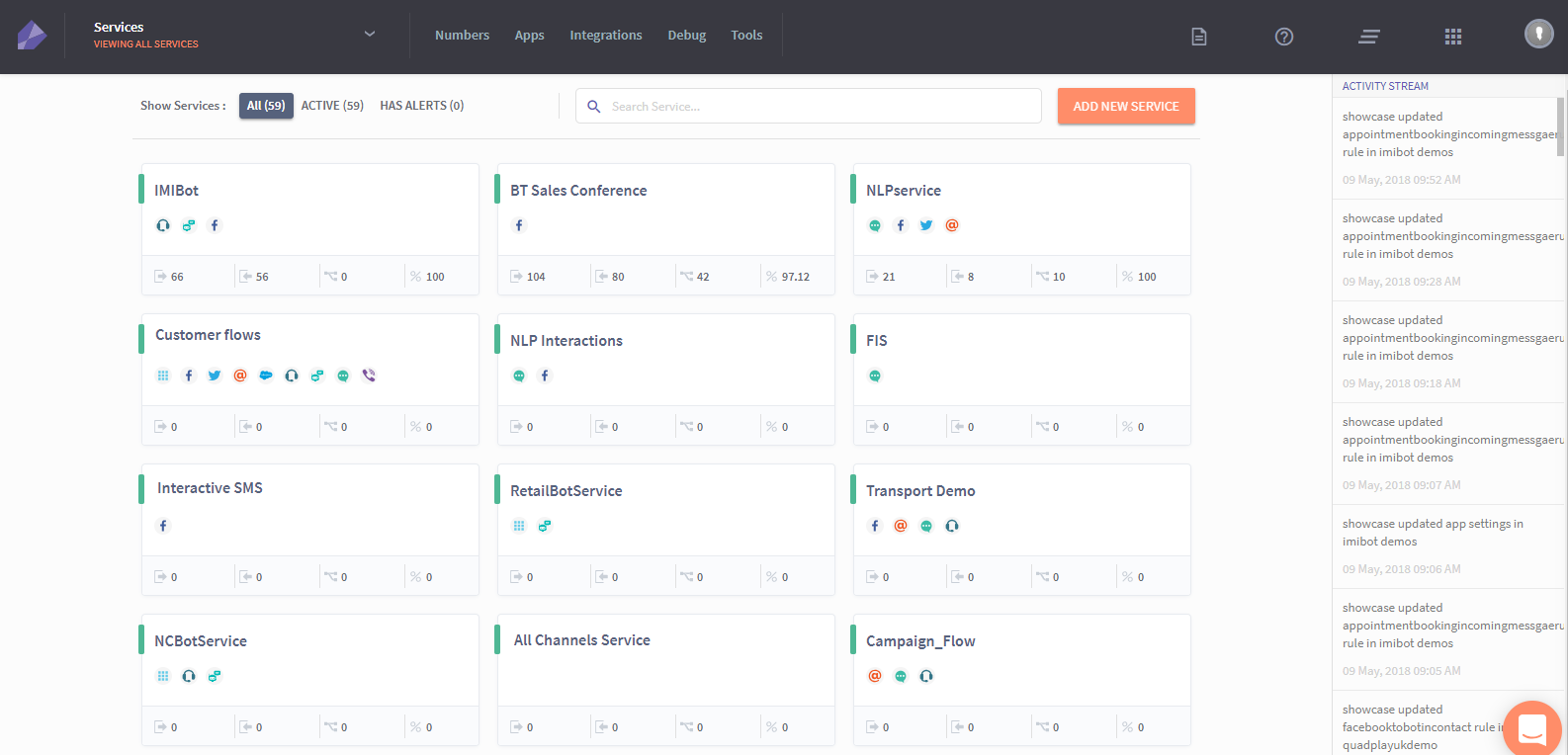
Task: Click the Viber phone icon in Customer flows
Action: click(x=369, y=376)
